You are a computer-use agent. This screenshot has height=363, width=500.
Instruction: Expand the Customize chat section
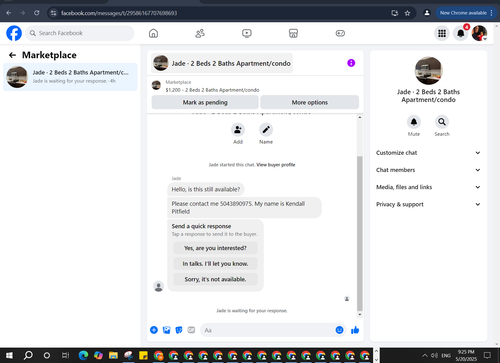pos(428,153)
